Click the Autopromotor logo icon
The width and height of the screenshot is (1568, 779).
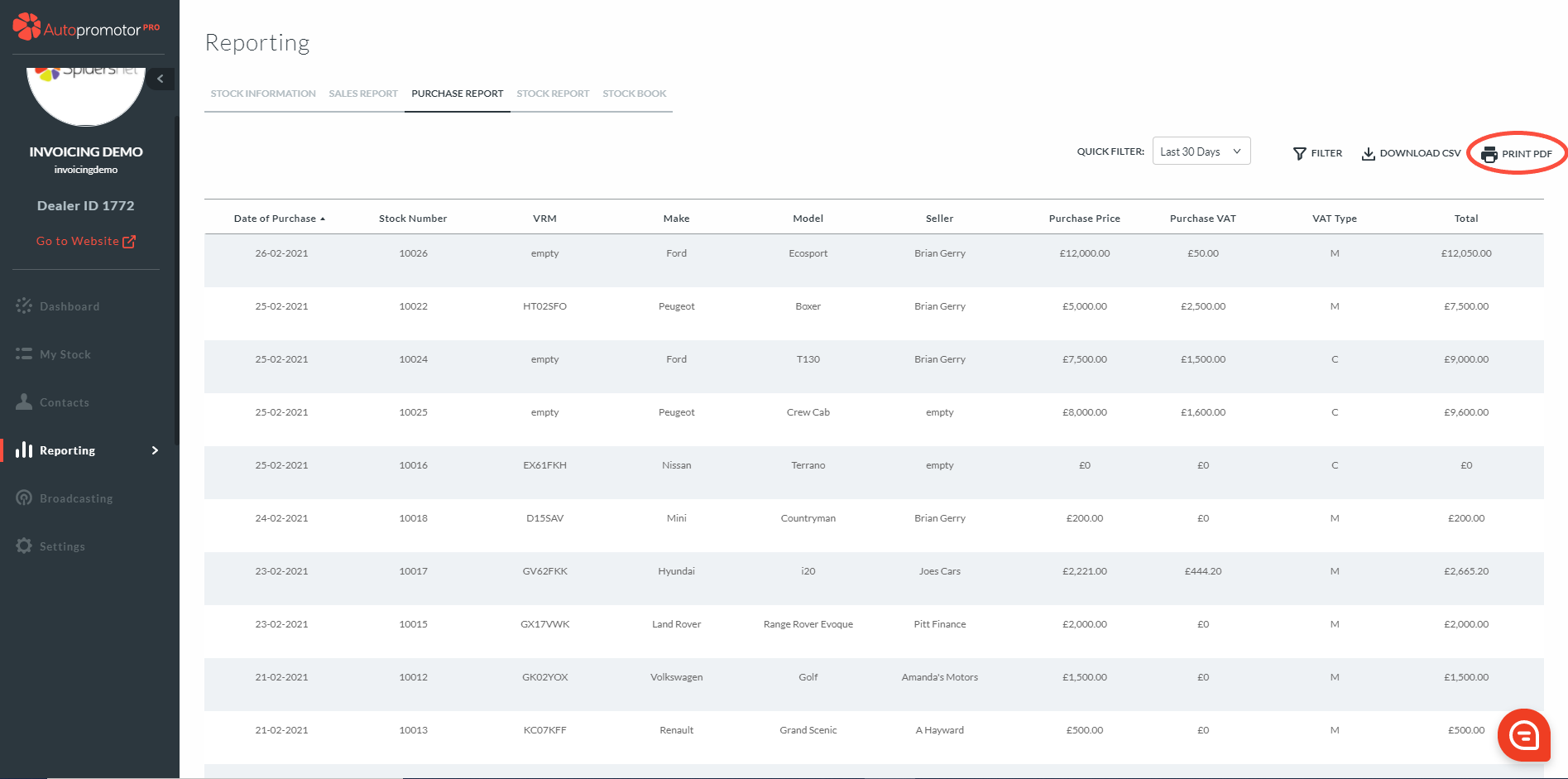(x=26, y=27)
